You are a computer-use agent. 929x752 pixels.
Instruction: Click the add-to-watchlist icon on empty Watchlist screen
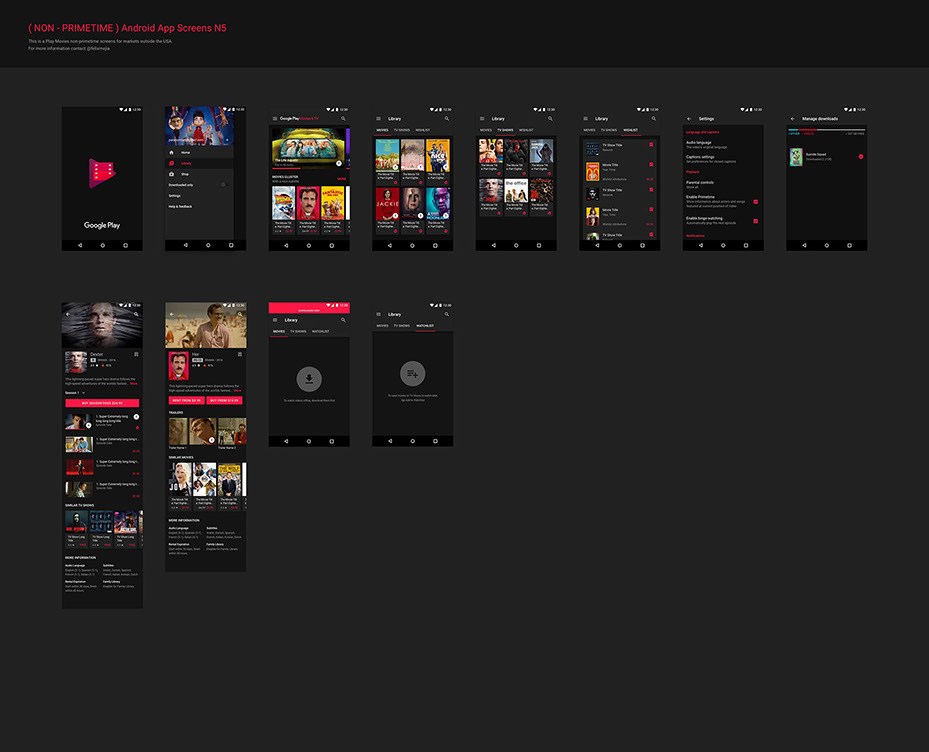tap(413, 373)
